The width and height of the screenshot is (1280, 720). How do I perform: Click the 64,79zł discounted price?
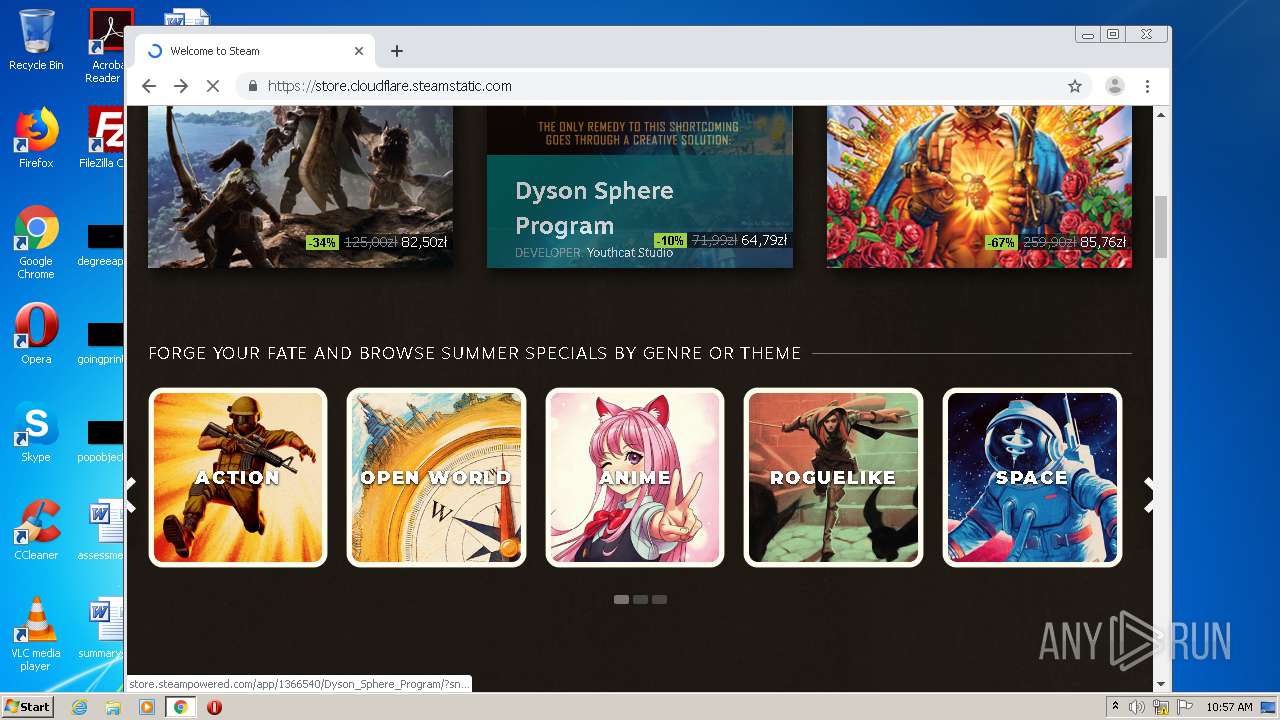pos(764,240)
